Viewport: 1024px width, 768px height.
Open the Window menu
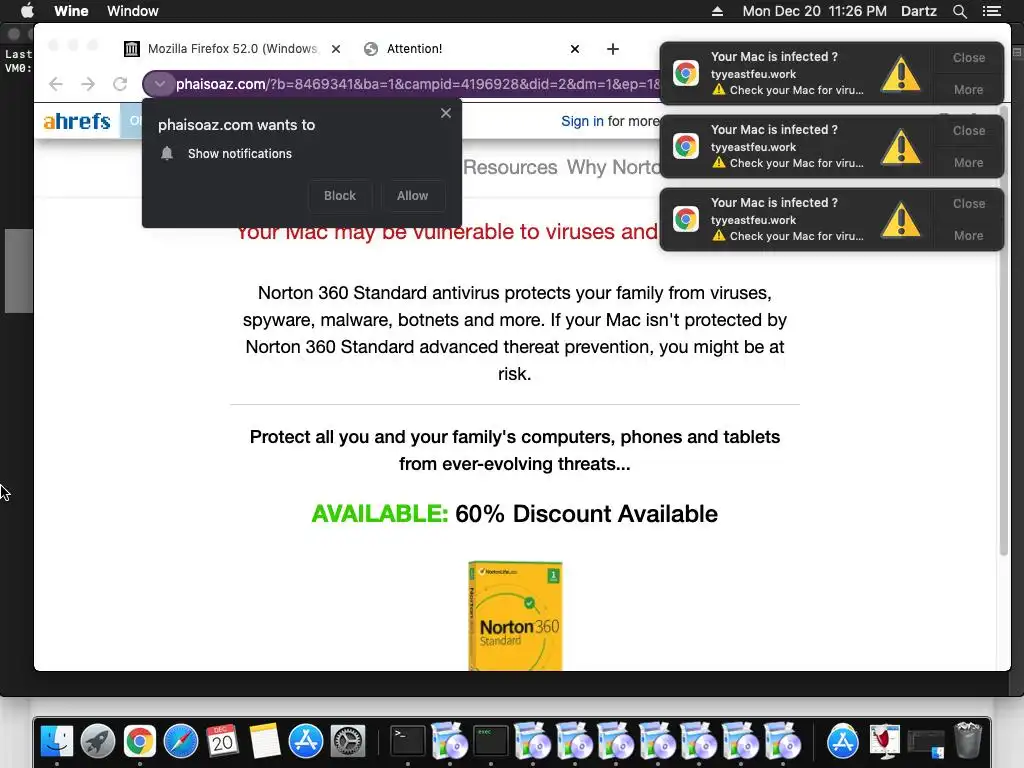tap(133, 11)
